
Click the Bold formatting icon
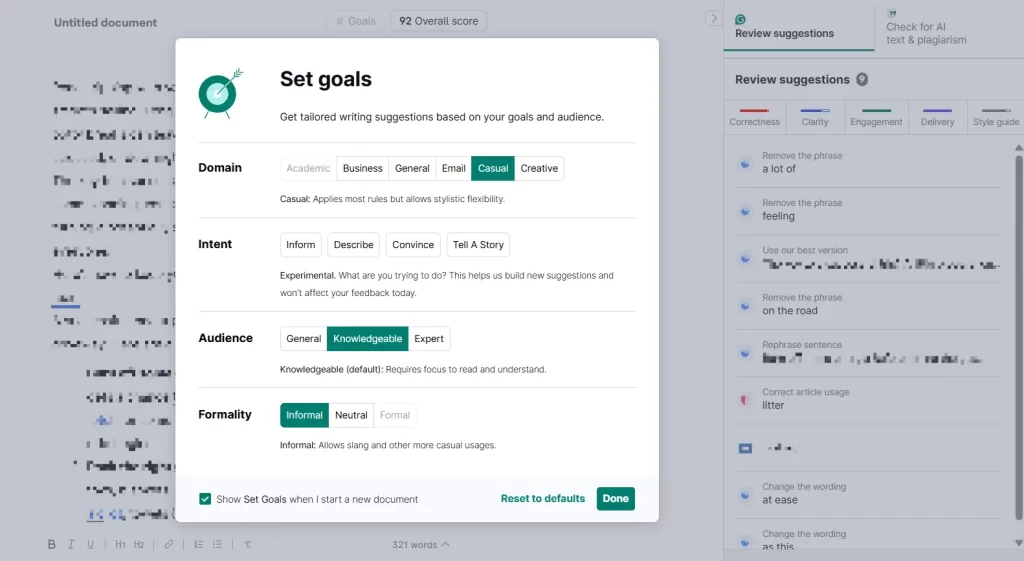tap(52, 544)
